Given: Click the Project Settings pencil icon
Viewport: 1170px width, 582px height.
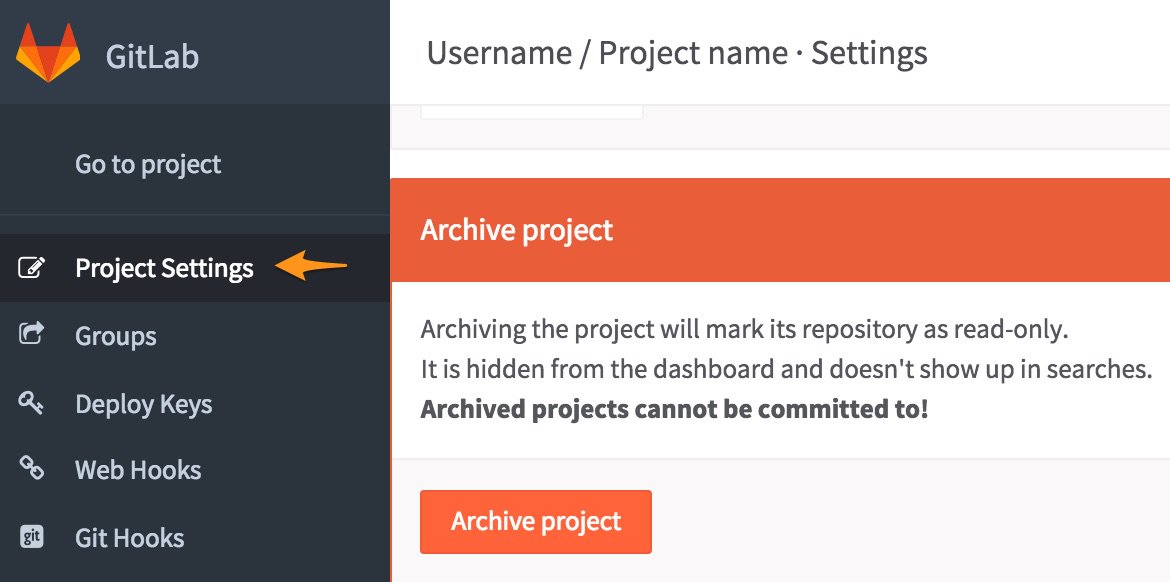Looking at the screenshot, I should point(31,267).
